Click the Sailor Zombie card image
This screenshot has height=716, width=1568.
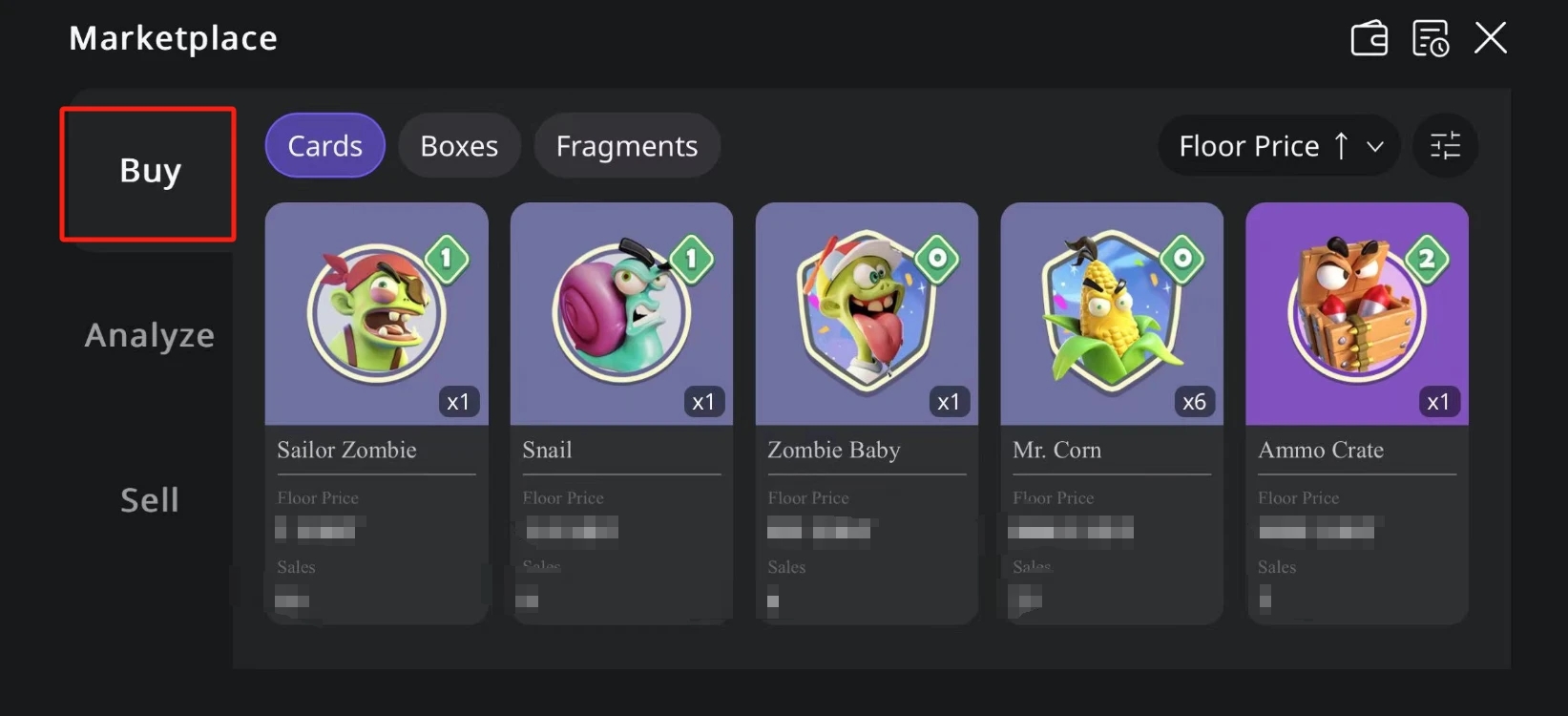click(376, 313)
